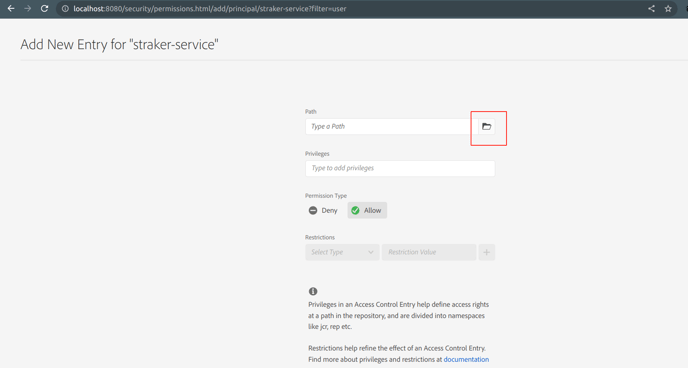Go back in browser history
The width and height of the screenshot is (688, 368).
click(11, 8)
